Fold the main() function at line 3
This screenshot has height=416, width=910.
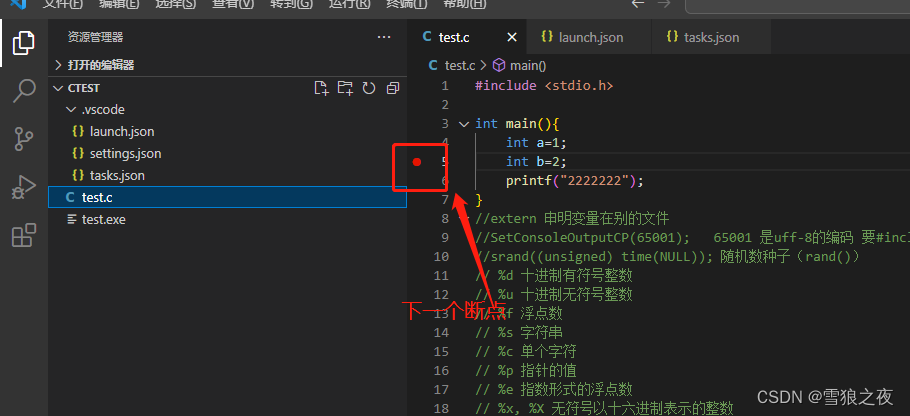pyautogui.click(x=463, y=124)
